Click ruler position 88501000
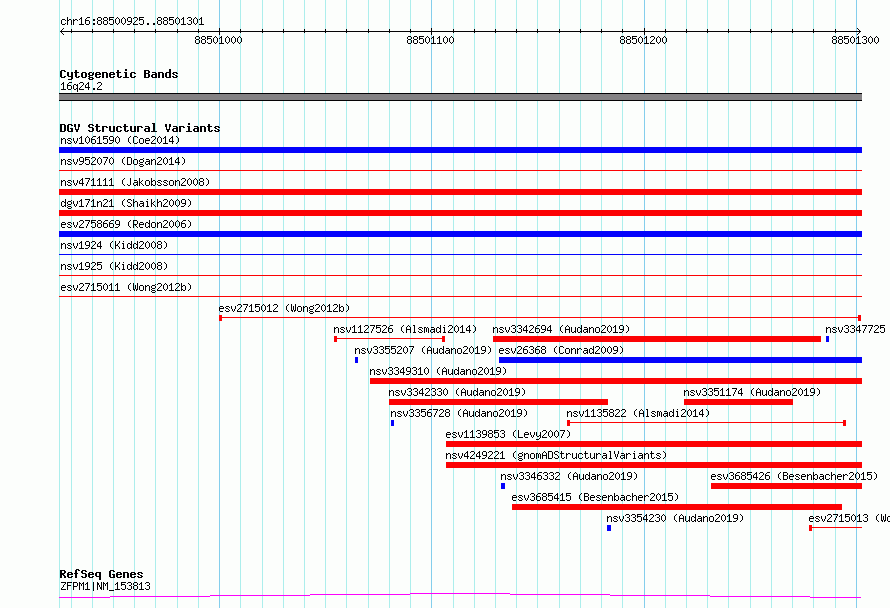This screenshot has height=608, width=890. pos(218,40)
